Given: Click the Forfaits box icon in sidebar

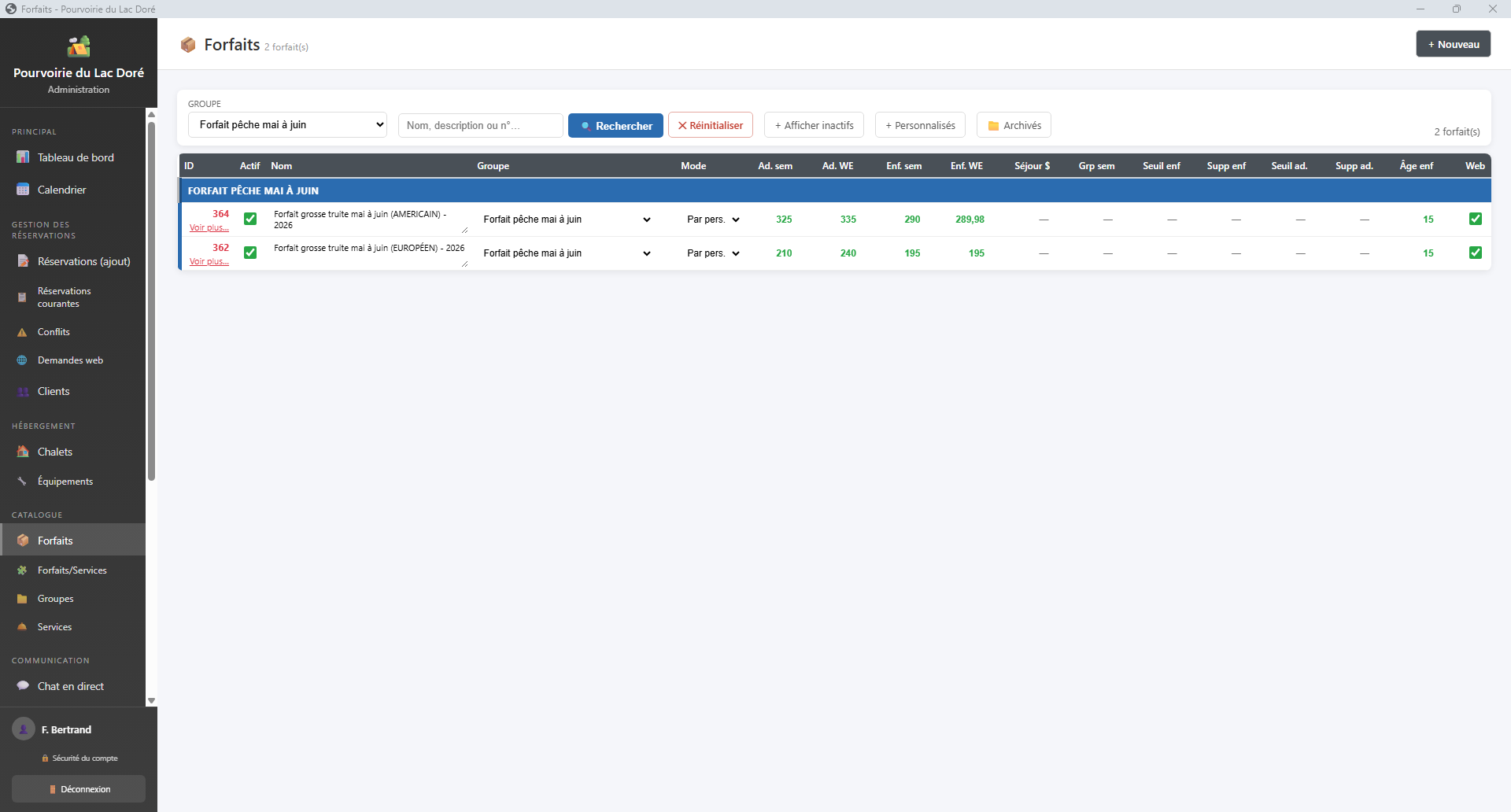Looking at the screenshot, I should point(23,541).
